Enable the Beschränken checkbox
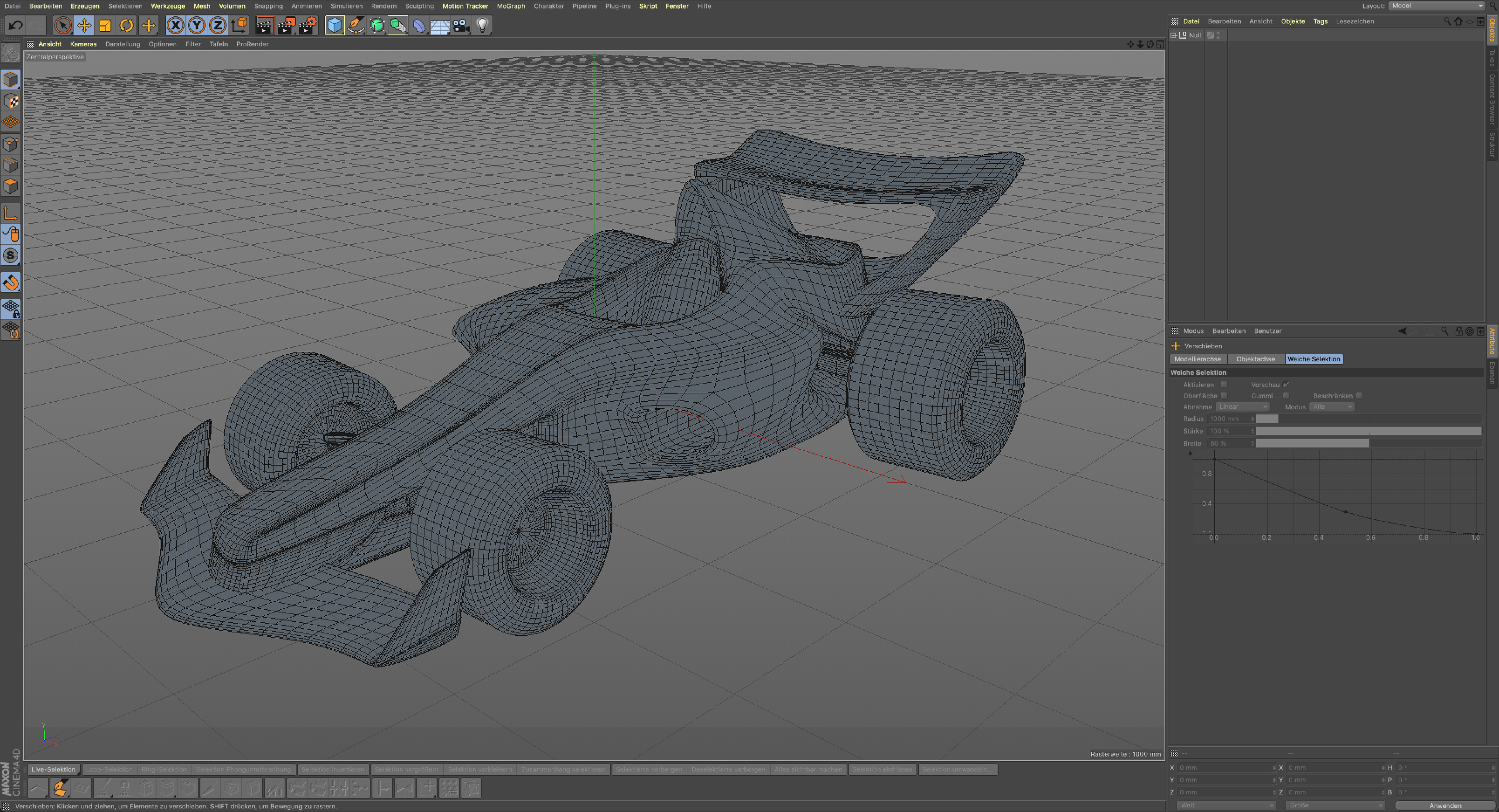Viewport: 1499px width, 812px height. click(x=1359, y=396)
